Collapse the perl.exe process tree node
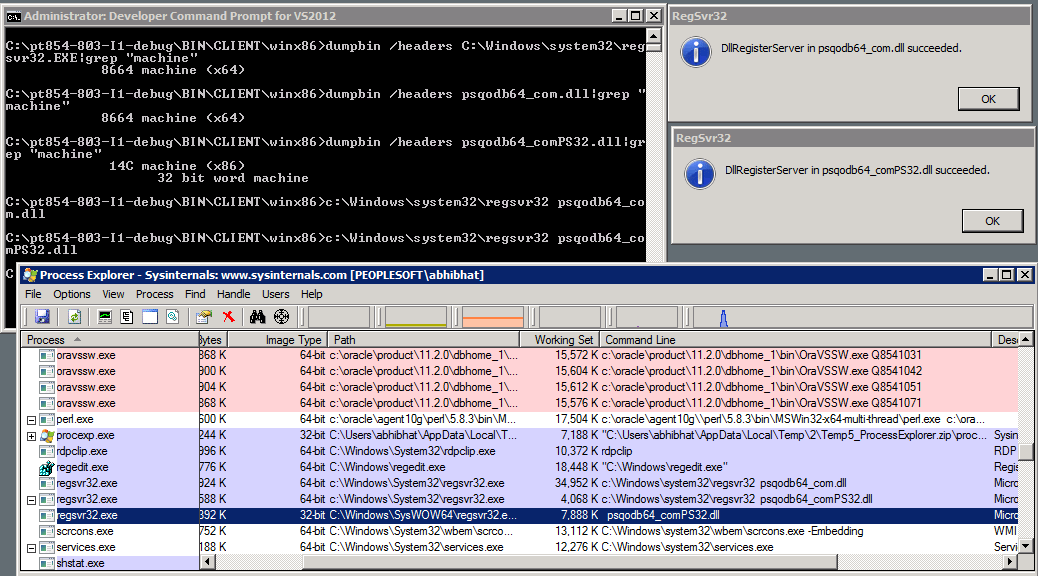Viewport: 1038px width, 576px height. click(x=31, y=420)
